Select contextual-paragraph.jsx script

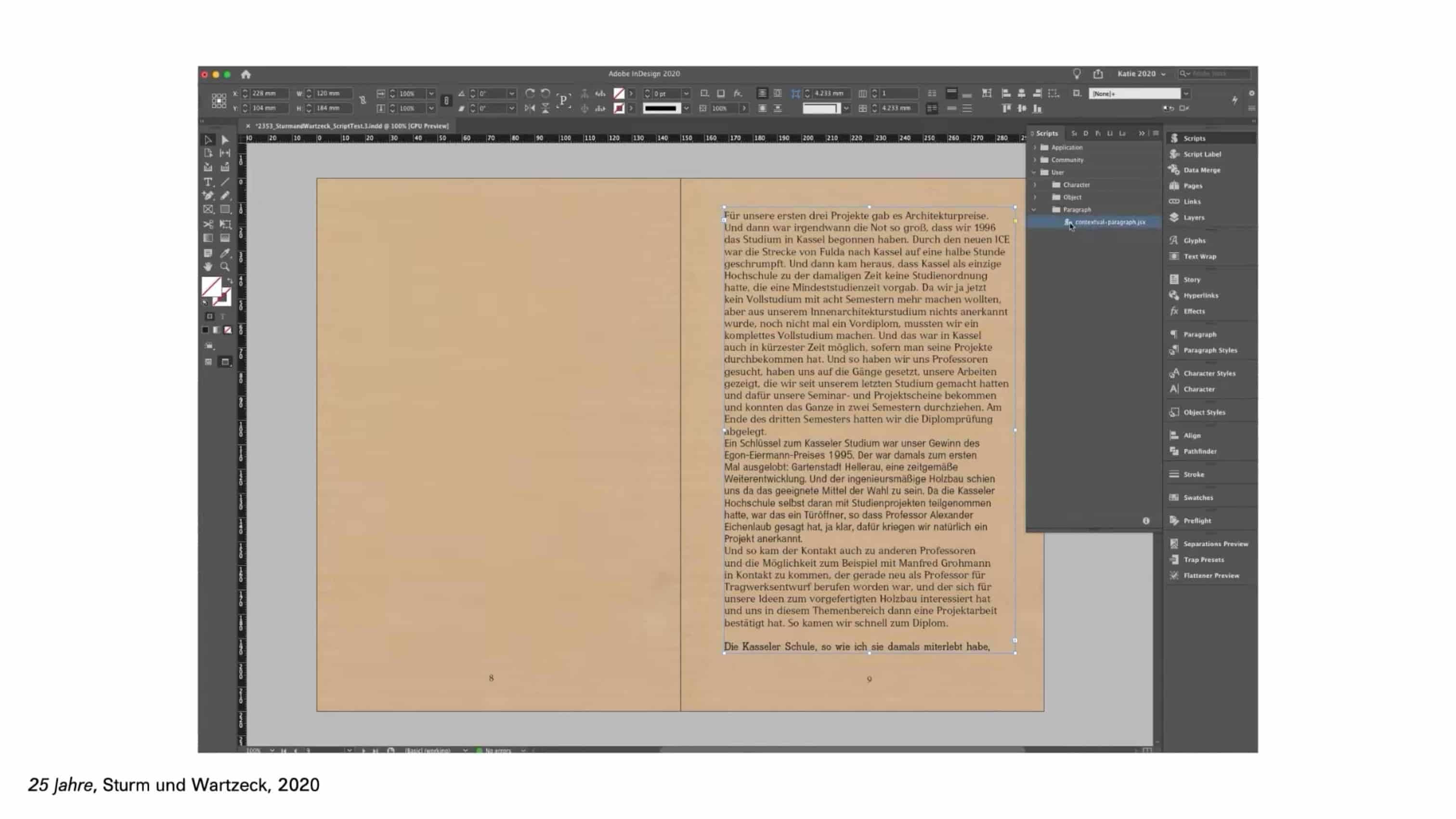pos(1109,222)
